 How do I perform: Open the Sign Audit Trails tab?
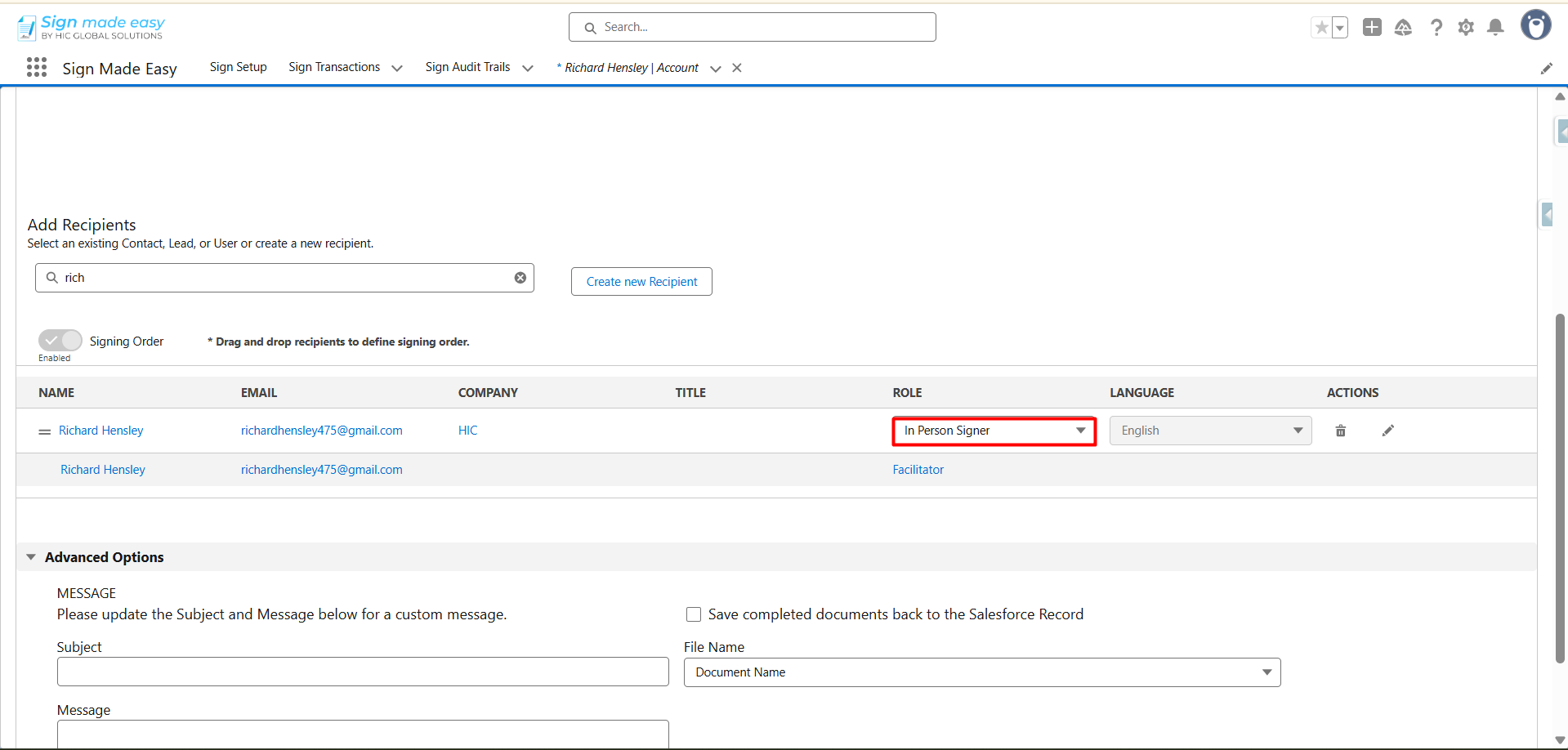coord(467,67)
